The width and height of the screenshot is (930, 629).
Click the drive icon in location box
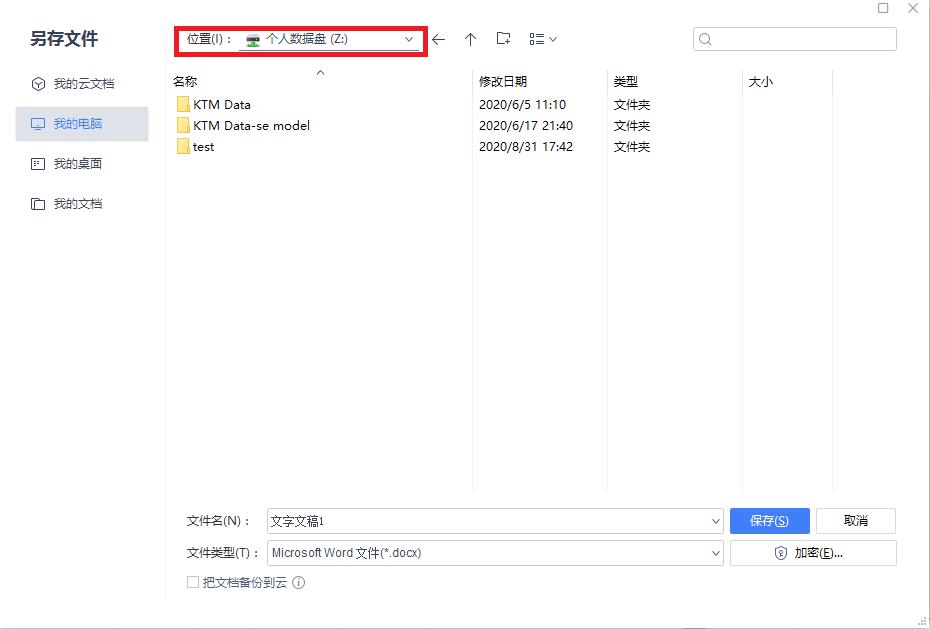(x=253, y=40)
